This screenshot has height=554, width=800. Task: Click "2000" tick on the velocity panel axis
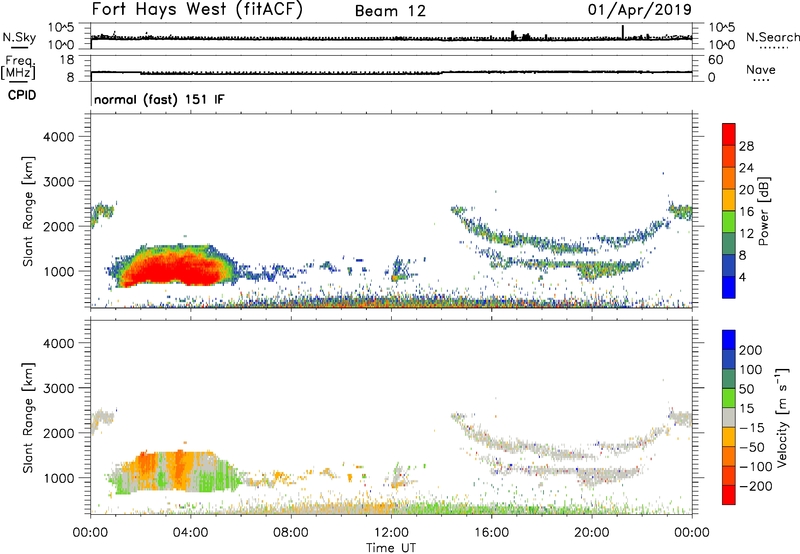pyautogui.click(x=59, y=433)
